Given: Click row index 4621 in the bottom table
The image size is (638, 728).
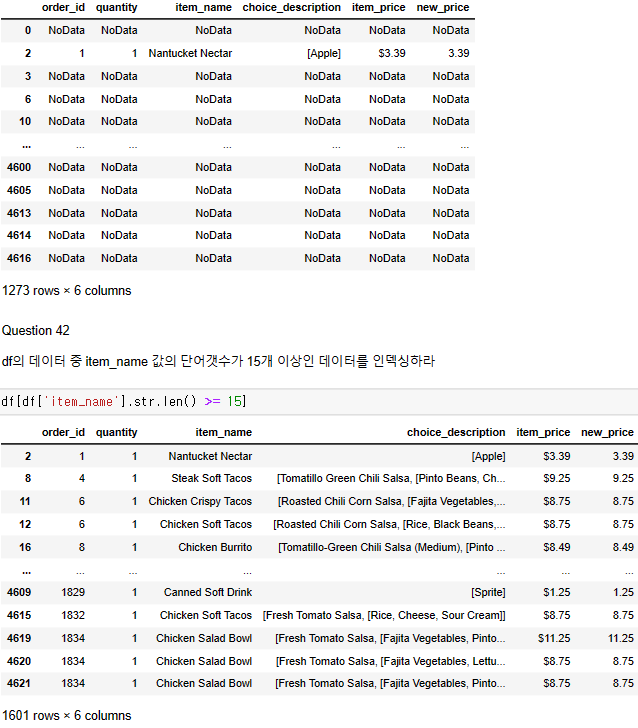Looking at the screenshot, I should (x=19, y=683).
